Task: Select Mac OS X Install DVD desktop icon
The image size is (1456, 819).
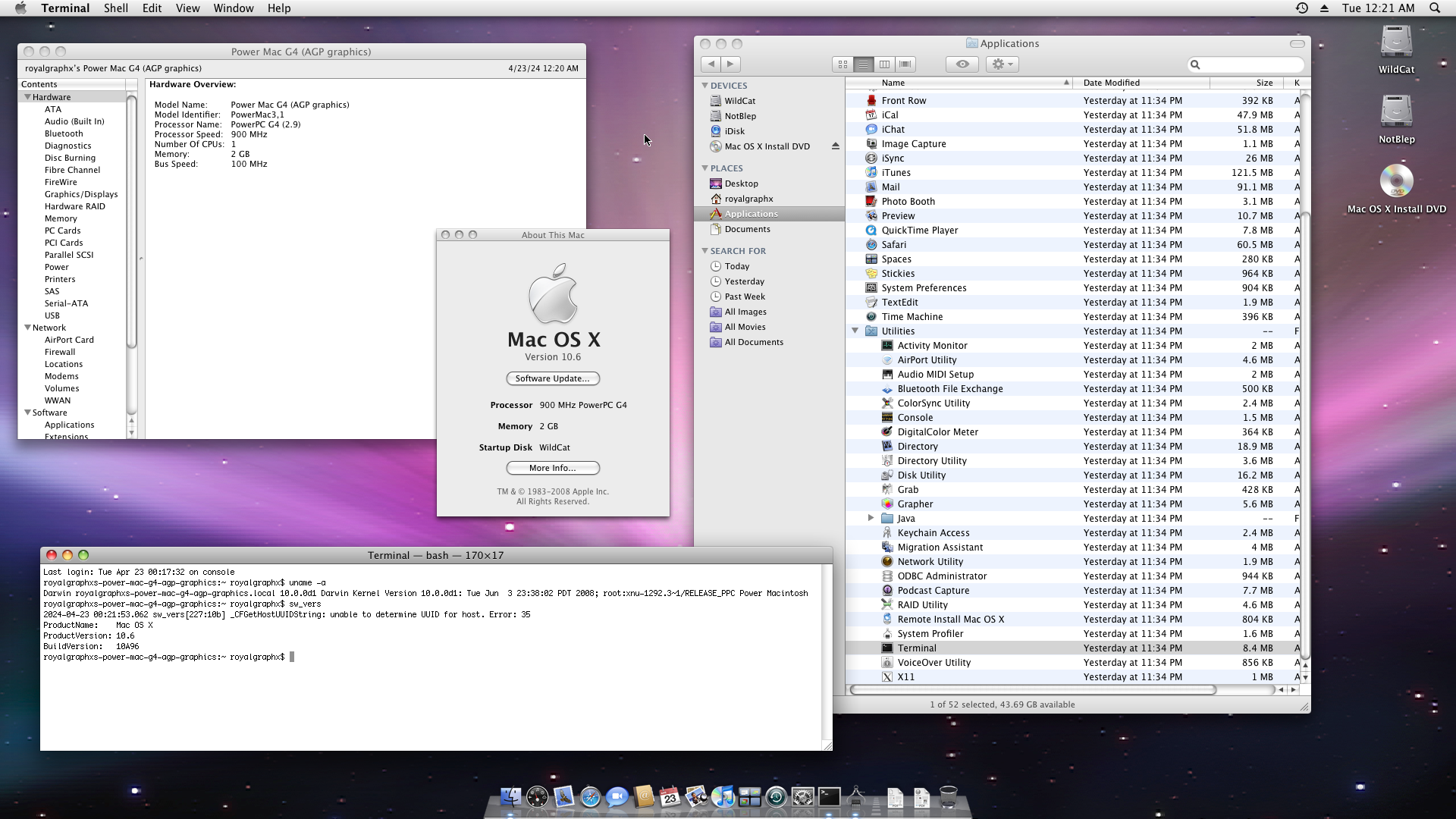Action: (1396, 188)
